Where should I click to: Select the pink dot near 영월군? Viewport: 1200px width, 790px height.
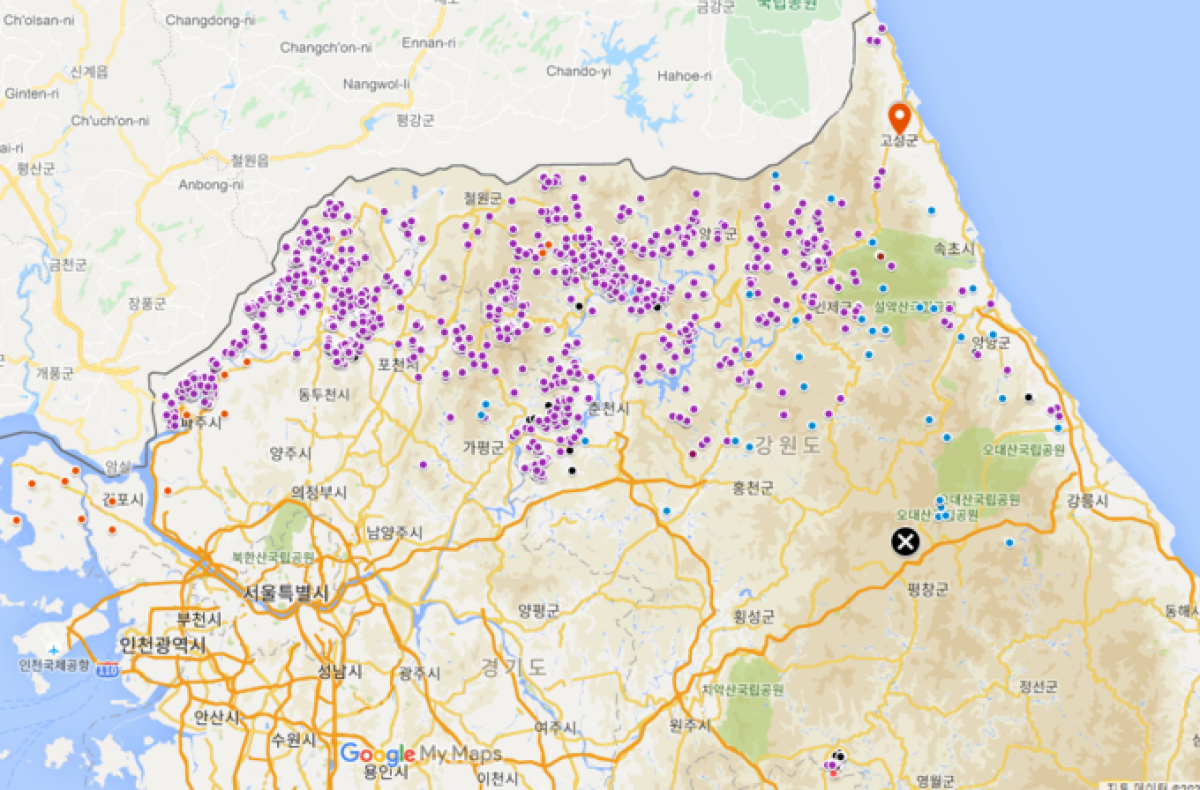832,771
